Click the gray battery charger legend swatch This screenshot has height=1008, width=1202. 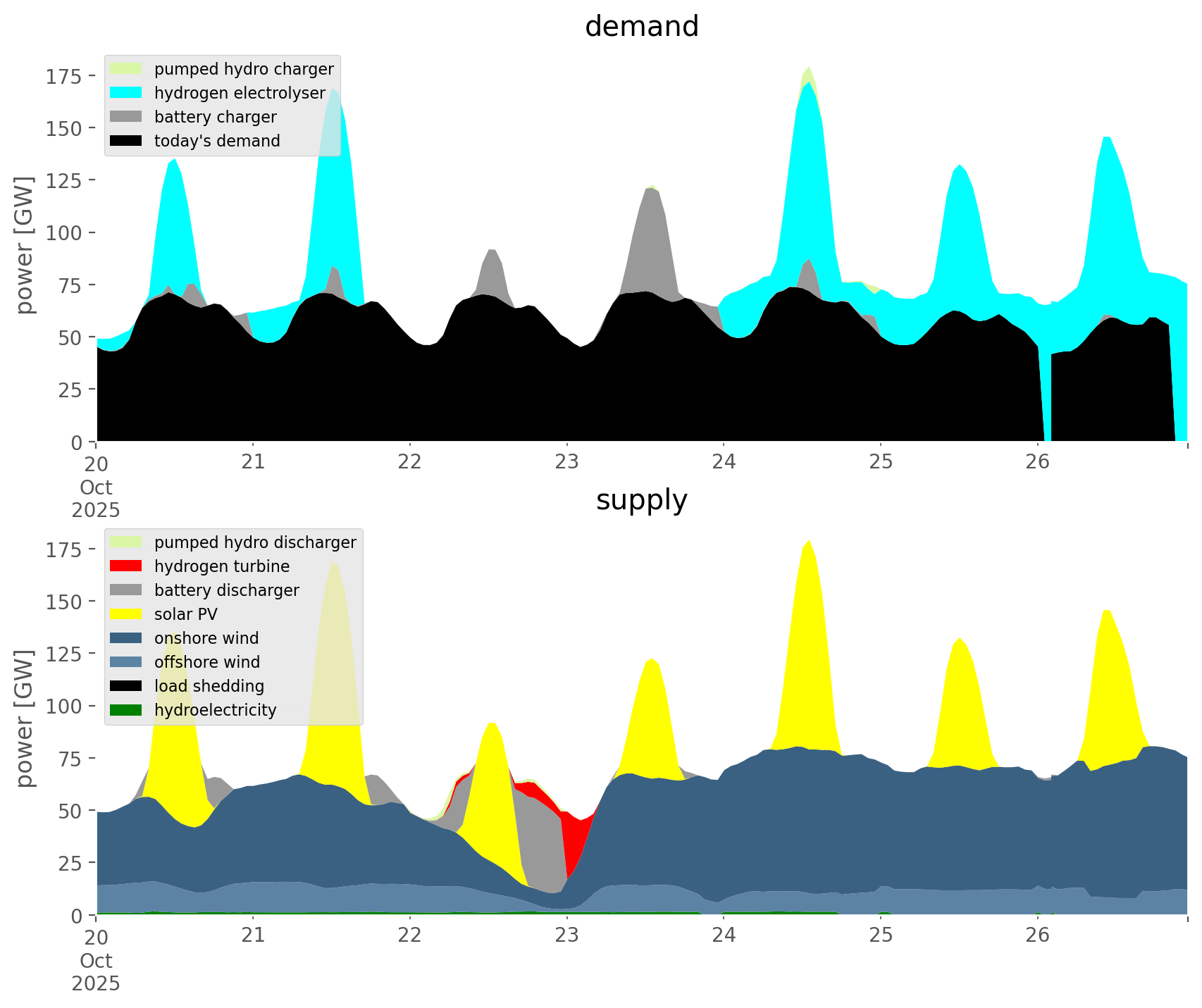click(x=126, y=117)
